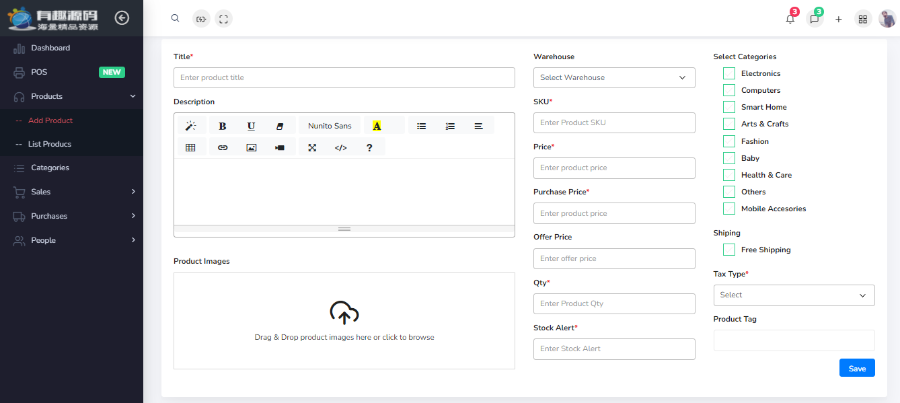Open POS from the sidebar
Viewport: 900px width, 403px height.
coord(71,72)
